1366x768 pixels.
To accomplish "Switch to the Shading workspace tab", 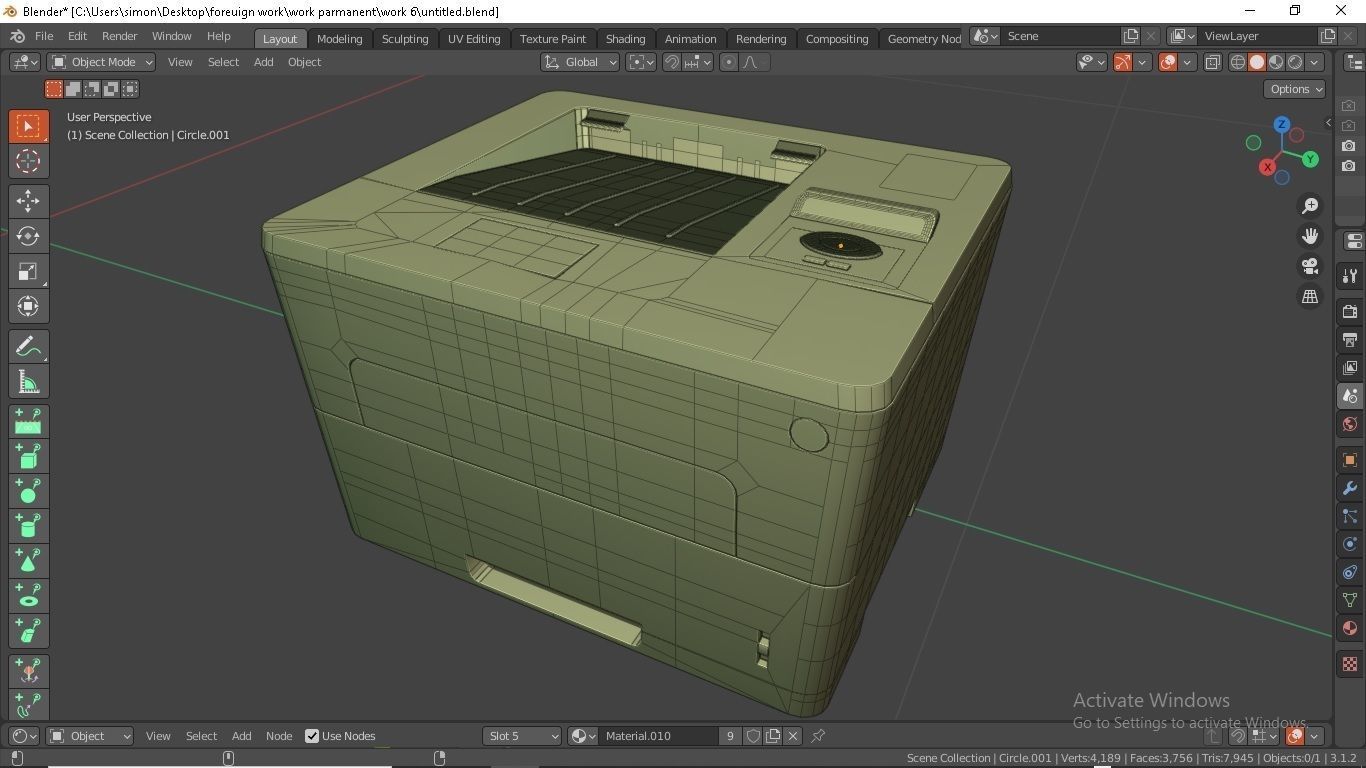I will tap(625, 38).
